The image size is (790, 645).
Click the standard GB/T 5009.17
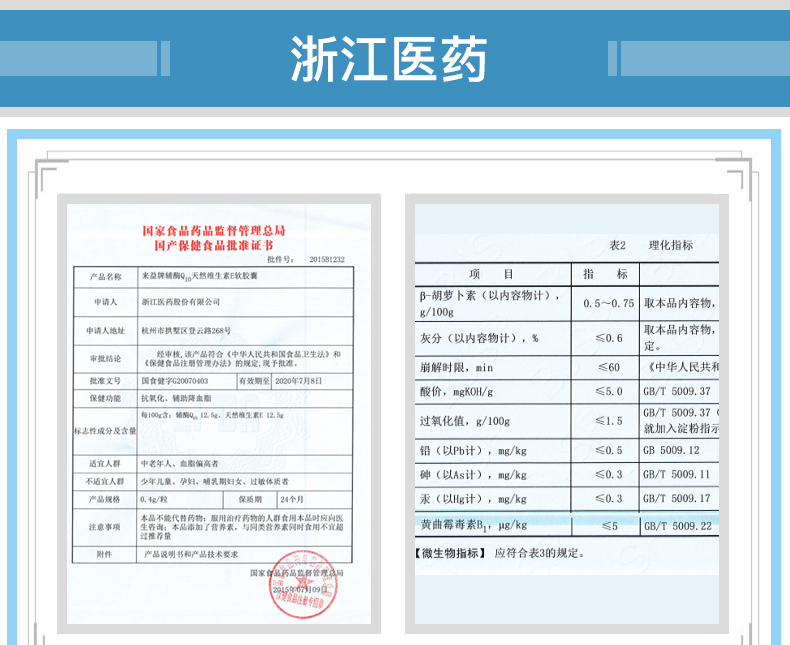[x=677, y=499]
